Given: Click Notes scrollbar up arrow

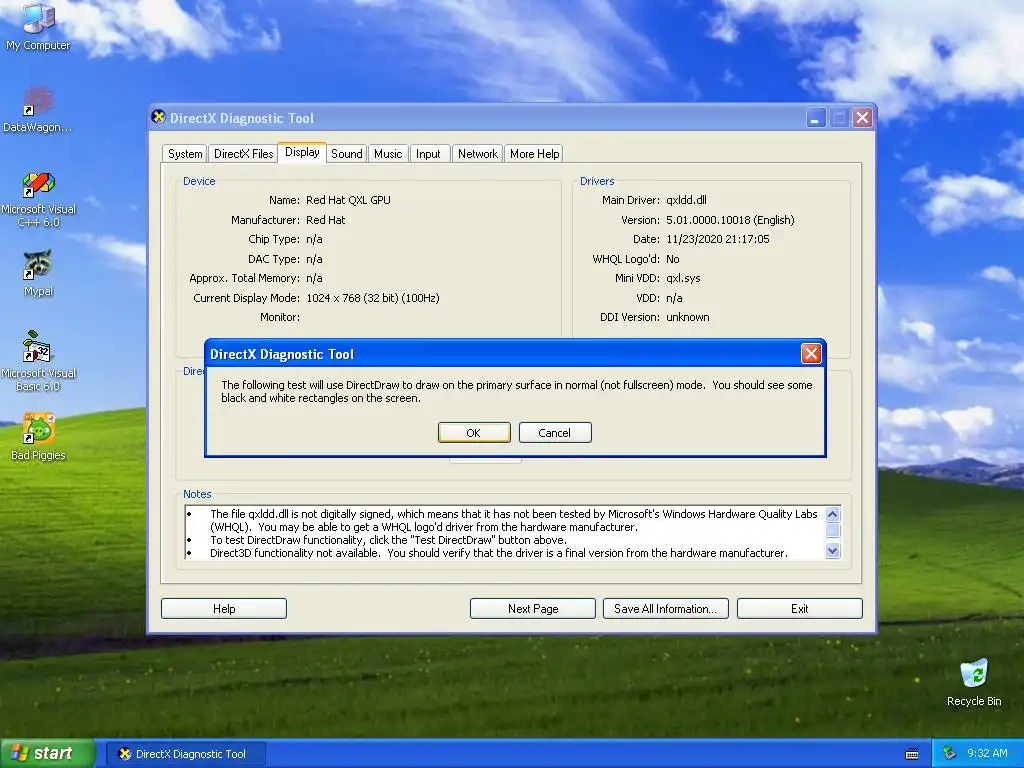Looking at the screenshot, I should pos(832,514).
